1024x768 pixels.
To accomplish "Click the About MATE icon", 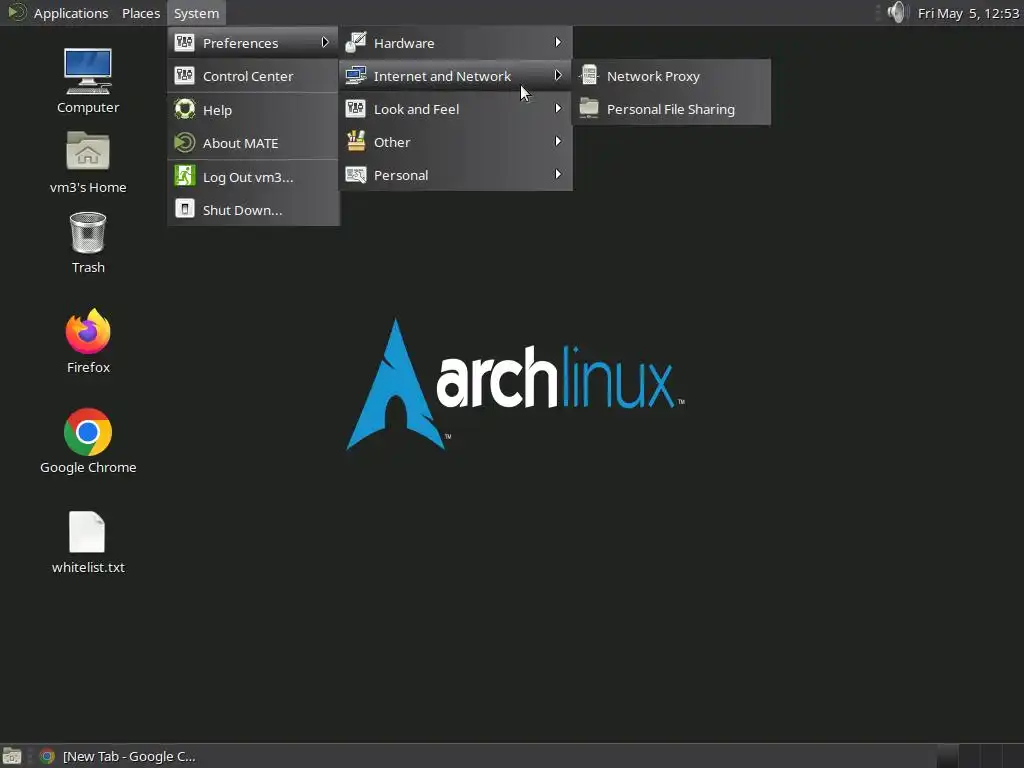I will pos(185,142).
